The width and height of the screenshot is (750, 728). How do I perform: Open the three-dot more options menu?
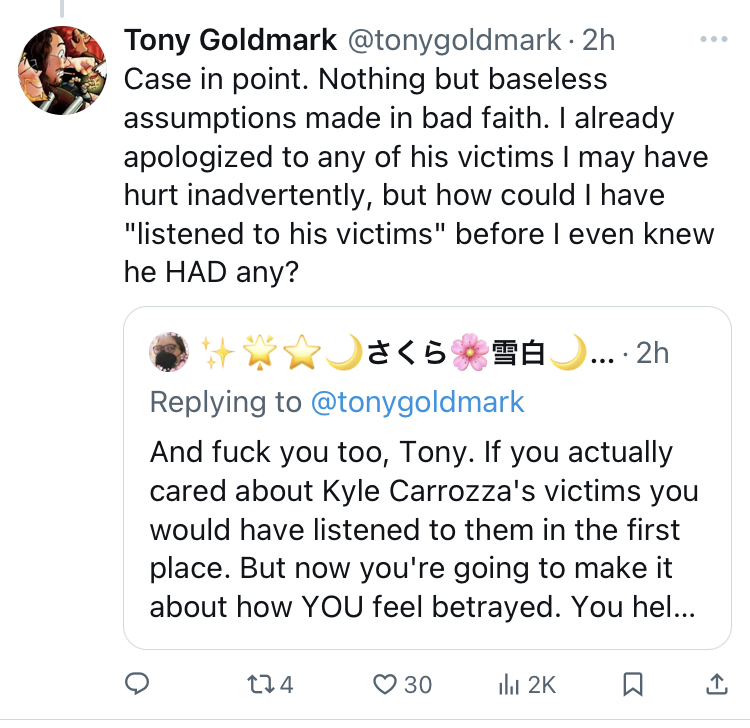714,39
